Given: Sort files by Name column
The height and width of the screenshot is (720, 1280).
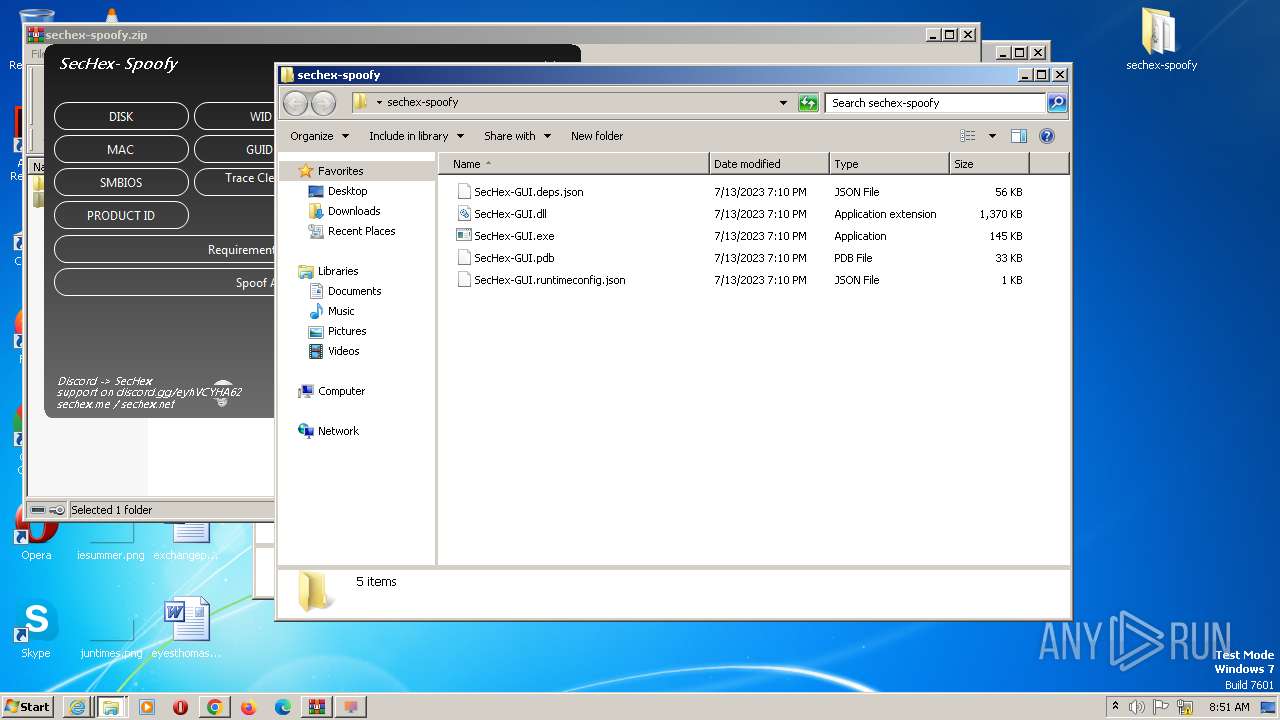Looking at the screenshot, I should click(x=574, y=164).
